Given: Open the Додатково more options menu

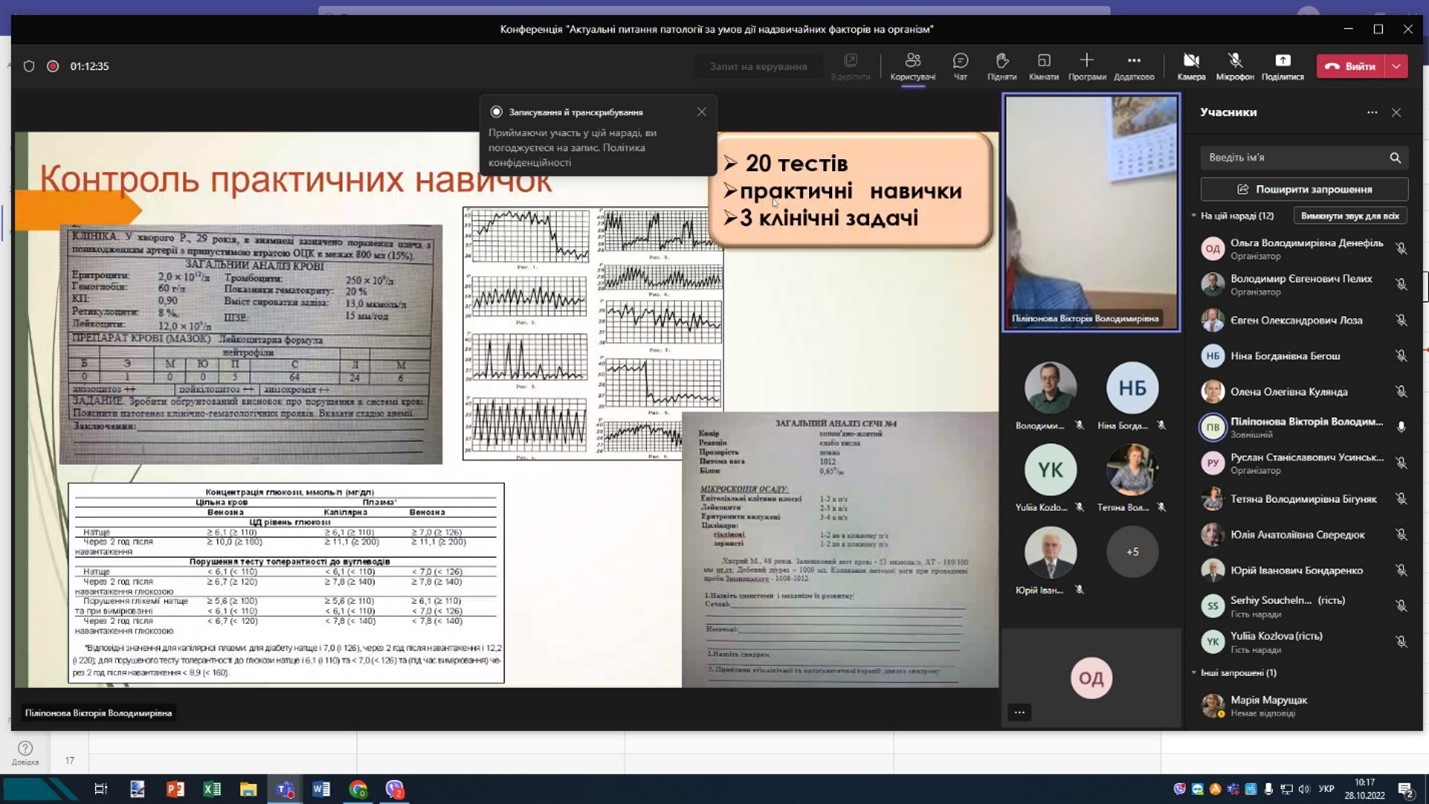Looking at the screenshot, I should pyautogui.click(x=1133, y=66).
